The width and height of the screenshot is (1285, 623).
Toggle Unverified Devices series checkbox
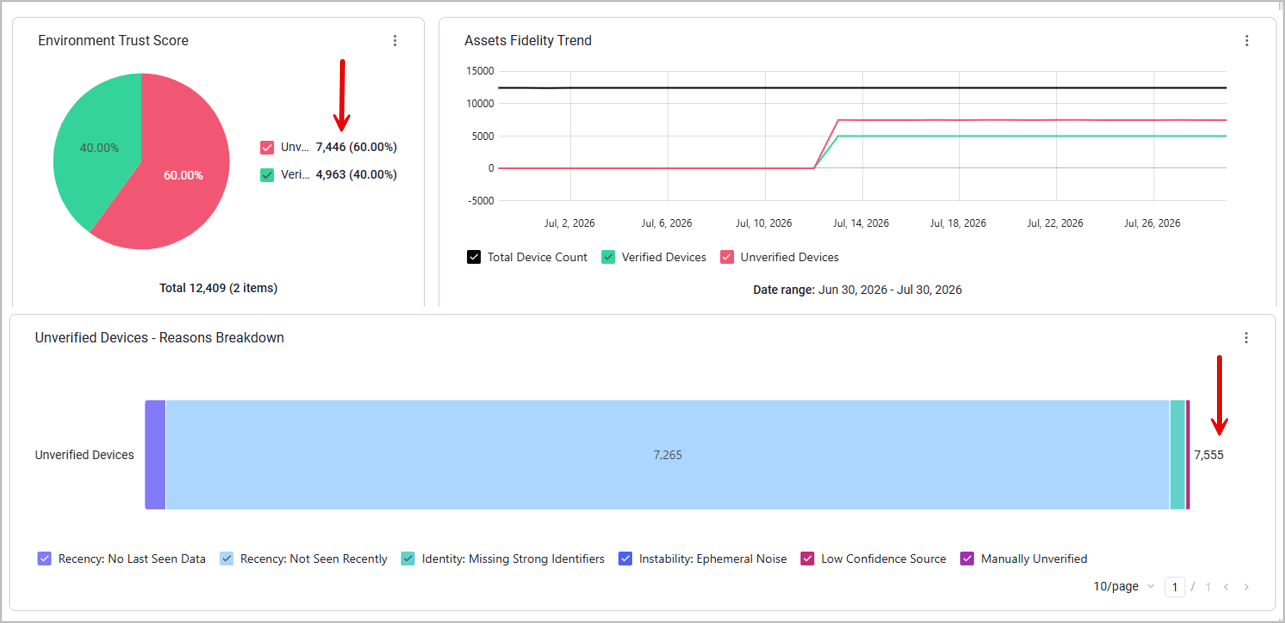pos(727,257)
